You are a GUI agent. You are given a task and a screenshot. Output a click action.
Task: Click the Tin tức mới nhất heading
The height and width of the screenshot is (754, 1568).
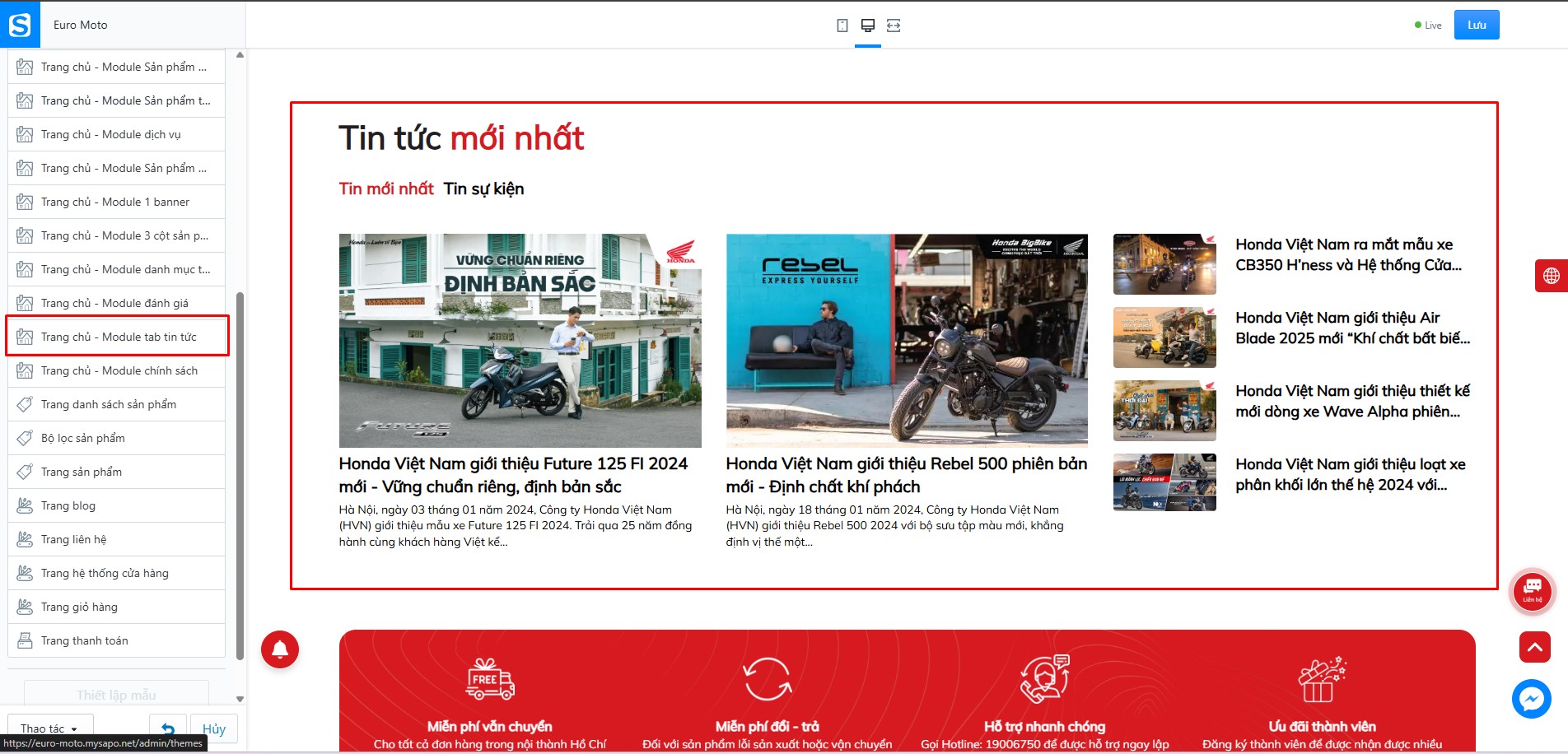point(461,138)
